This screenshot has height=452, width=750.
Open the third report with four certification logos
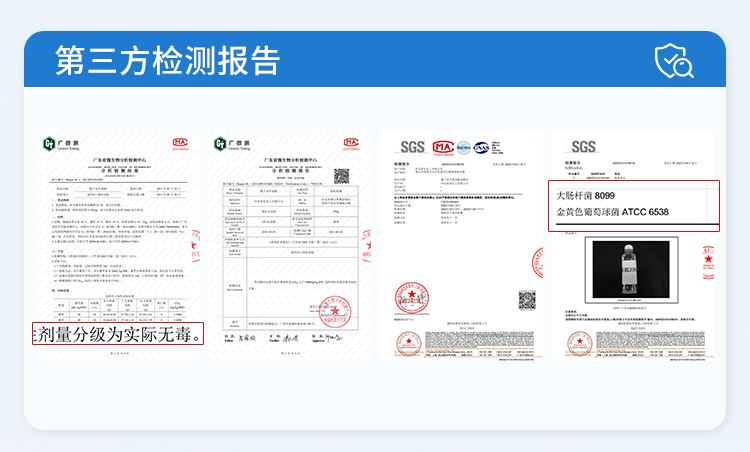pos(461,246)
